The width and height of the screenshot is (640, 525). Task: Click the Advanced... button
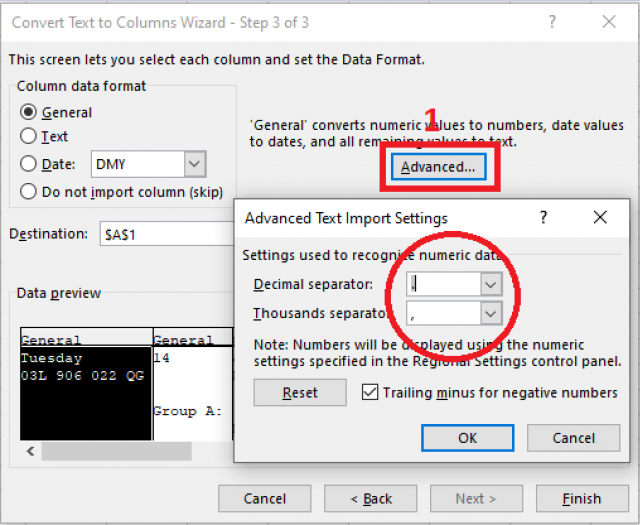(x=438, y=166)
